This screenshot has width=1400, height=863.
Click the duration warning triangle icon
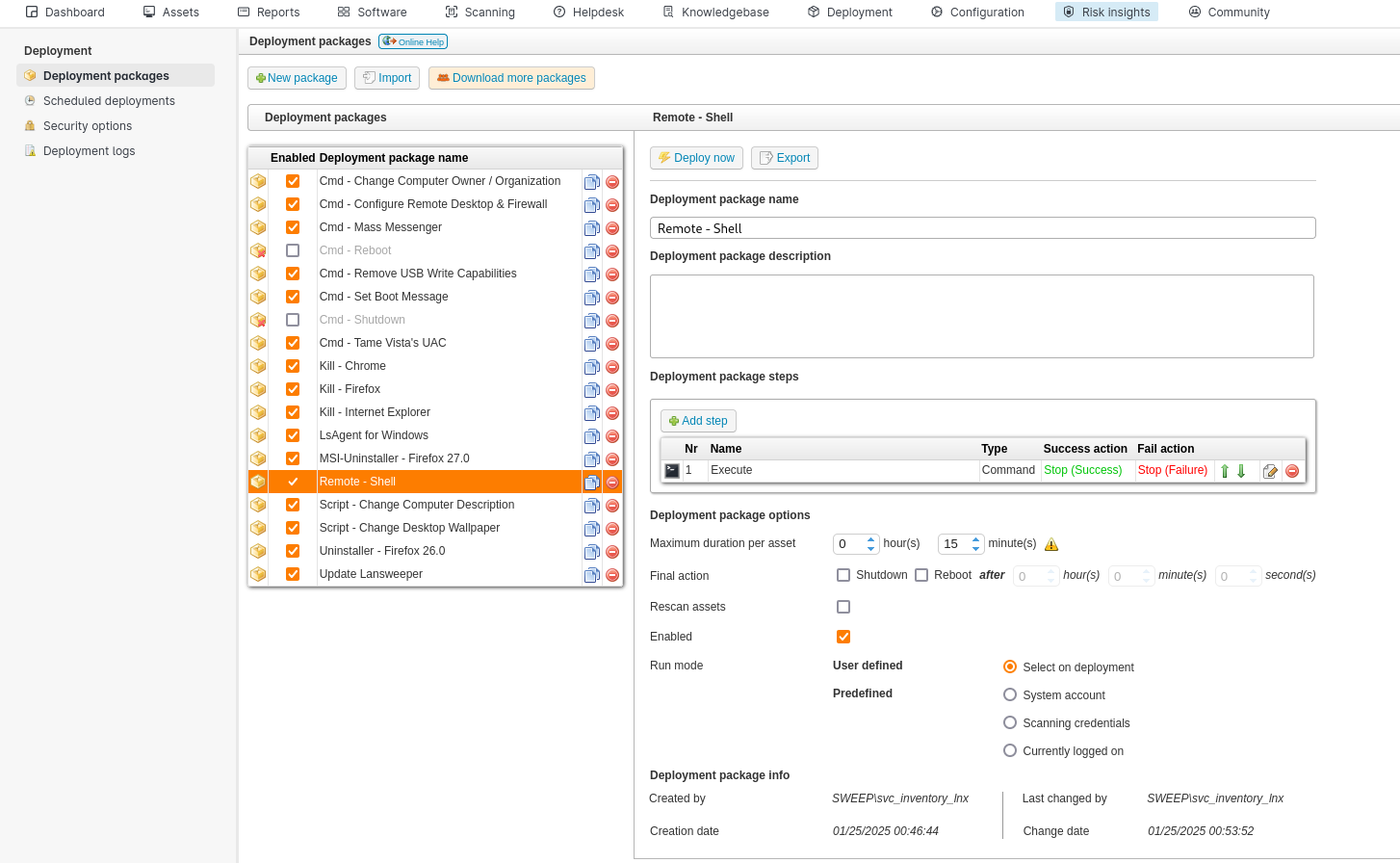(1051, 544)
